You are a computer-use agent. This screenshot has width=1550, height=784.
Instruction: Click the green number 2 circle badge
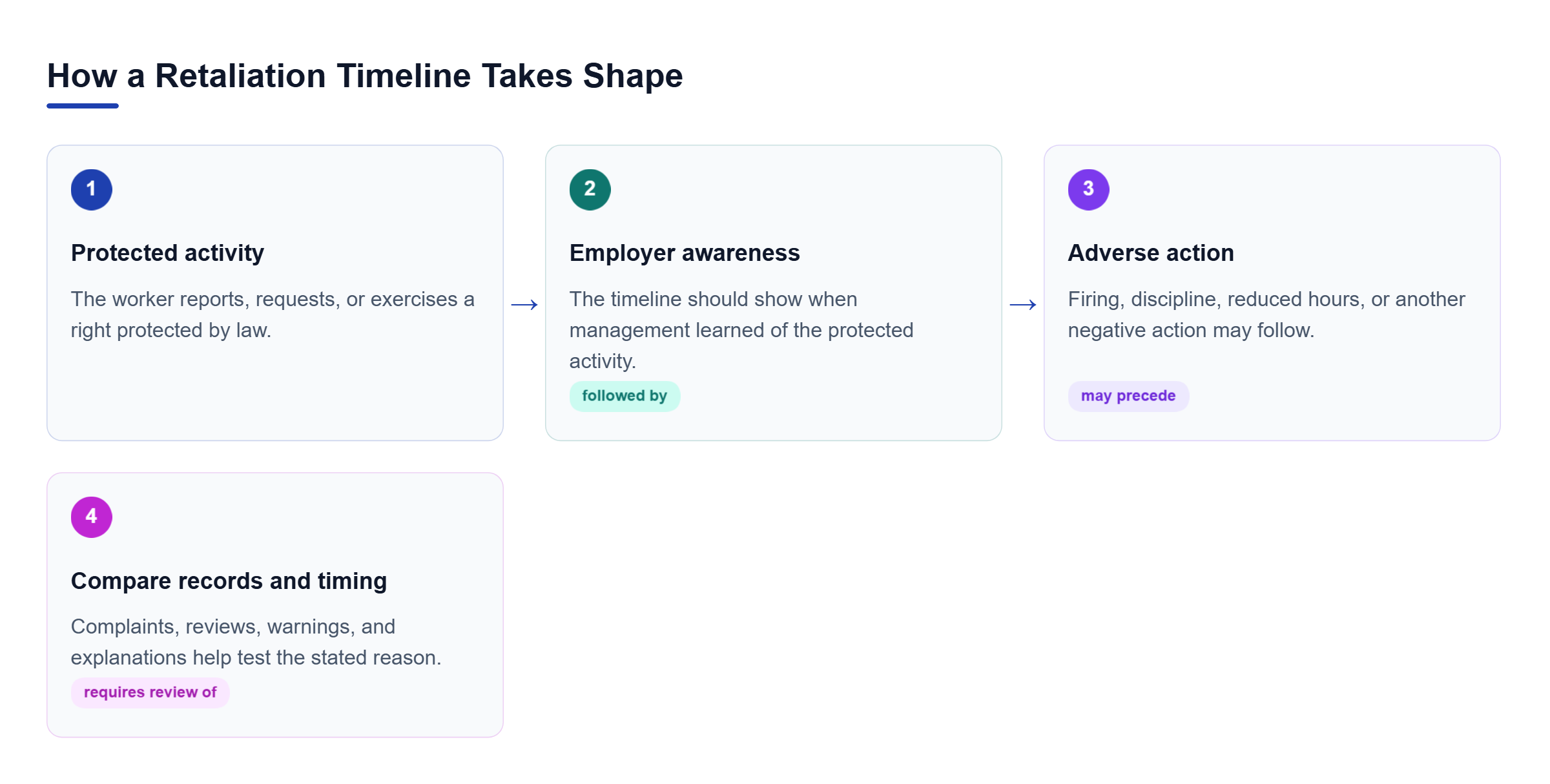tap(590, 189)
